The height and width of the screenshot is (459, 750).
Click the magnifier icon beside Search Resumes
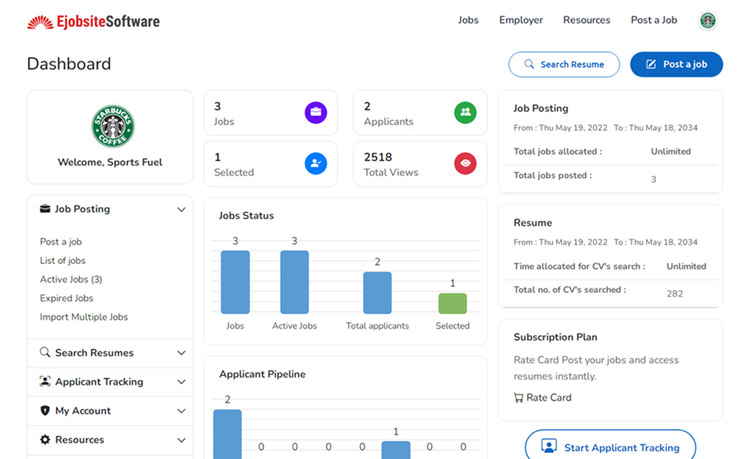tap(45, 352)
